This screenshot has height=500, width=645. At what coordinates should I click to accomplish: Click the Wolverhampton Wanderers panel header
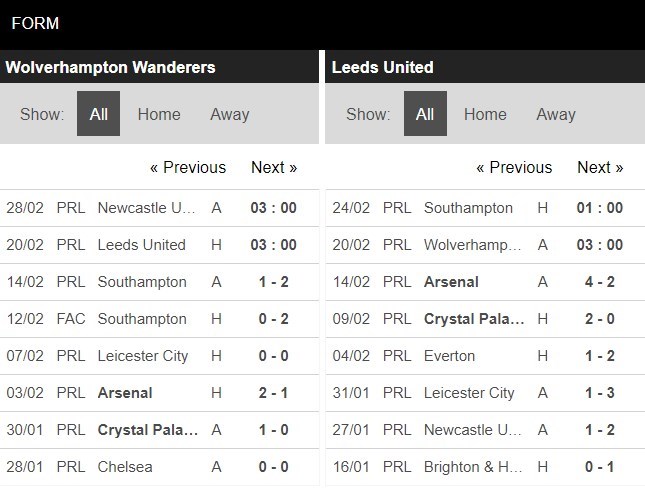(x=110, y=68)
